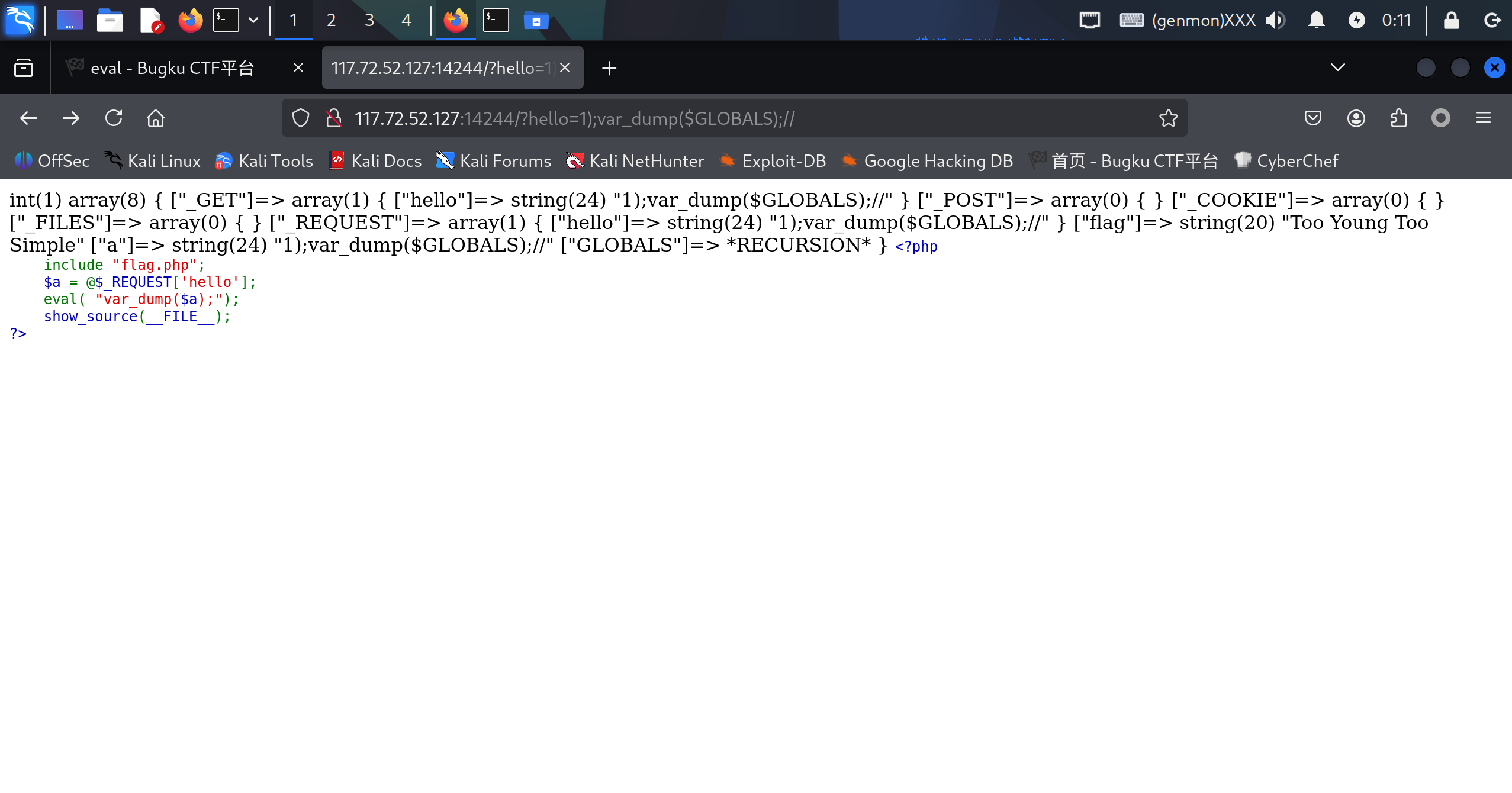Screen dimensions: 1512x793
Task: Switch to workspace 3
Action: click(369, 20)
